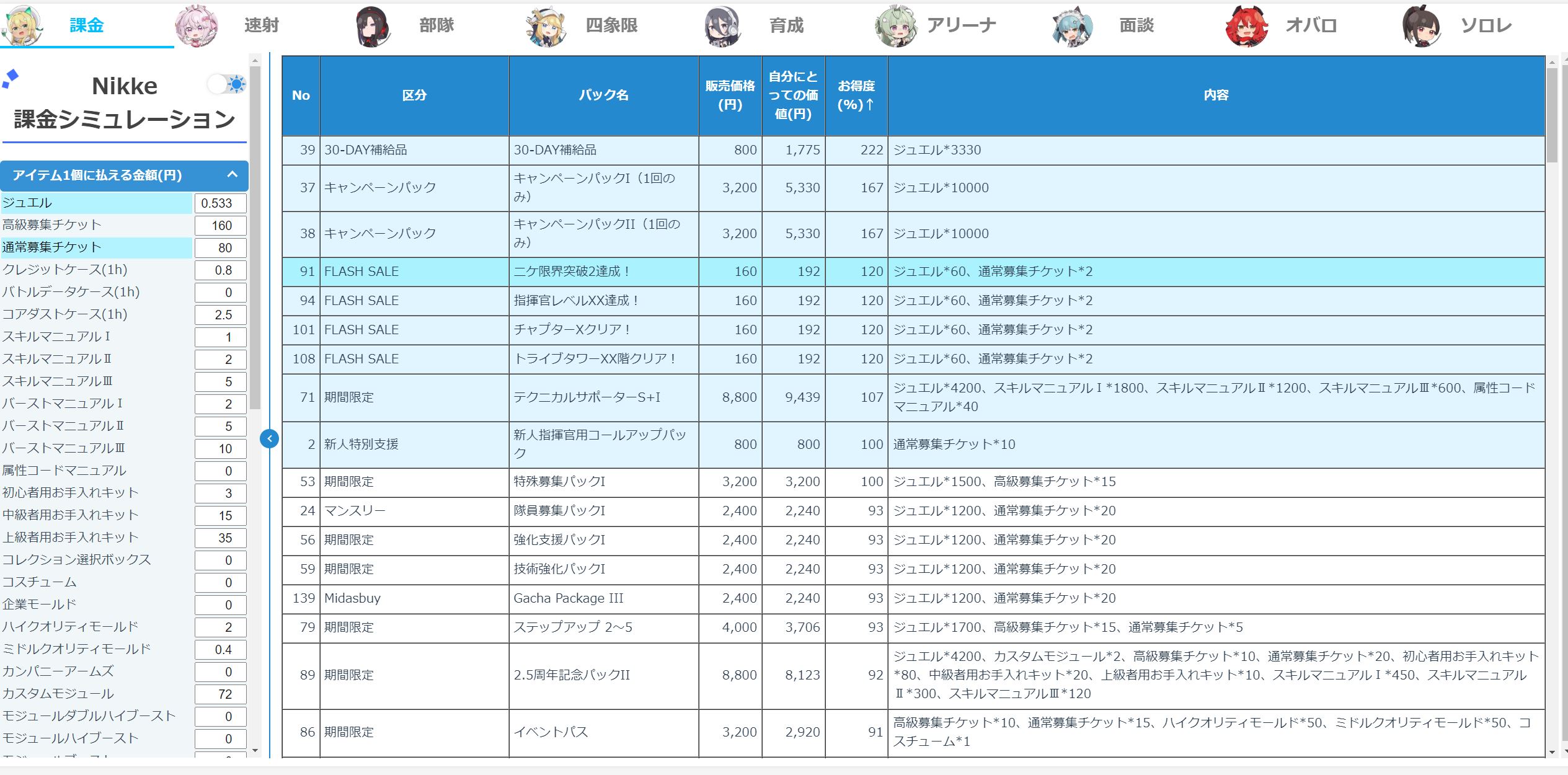
Task: Click the カスタムモジュール price input field
Action: click(x=220, y=694)
